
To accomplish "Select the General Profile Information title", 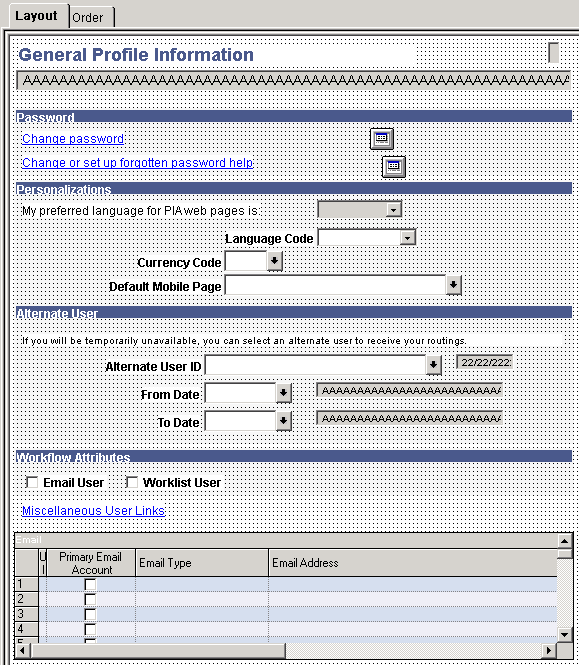I will (x=136, y=55).
